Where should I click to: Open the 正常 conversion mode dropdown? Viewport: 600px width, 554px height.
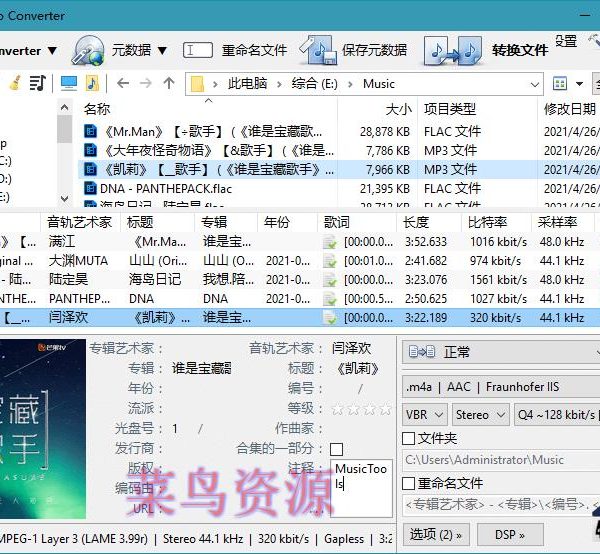(500, 352)
